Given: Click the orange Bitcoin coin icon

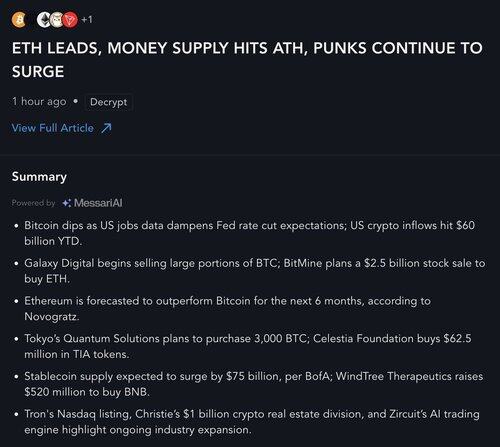Looking at the screenshot, I should pyautogui.click(x=19, y=20).
